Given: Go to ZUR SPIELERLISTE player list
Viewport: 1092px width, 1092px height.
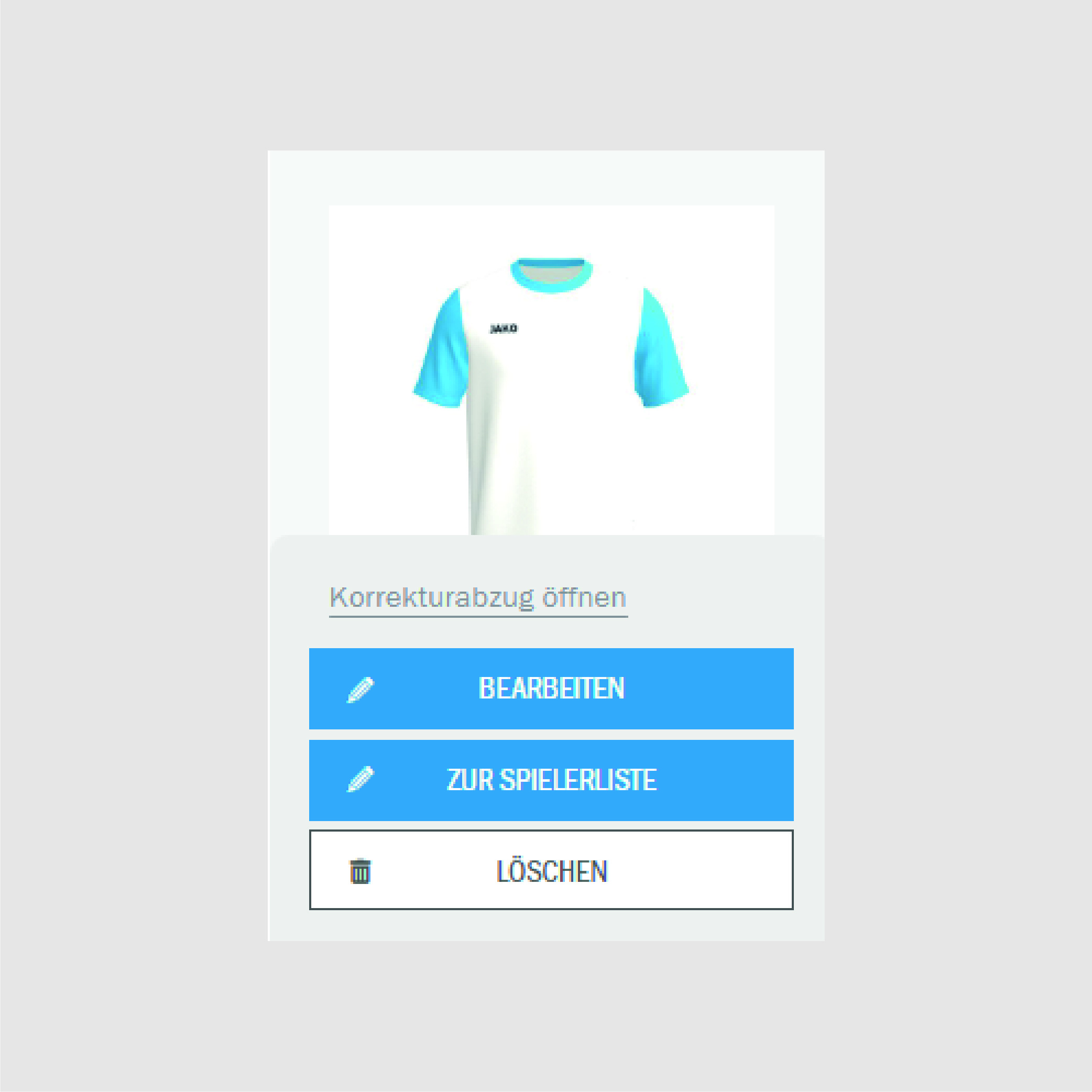Looking at the screenshot, I should [551, 780].
